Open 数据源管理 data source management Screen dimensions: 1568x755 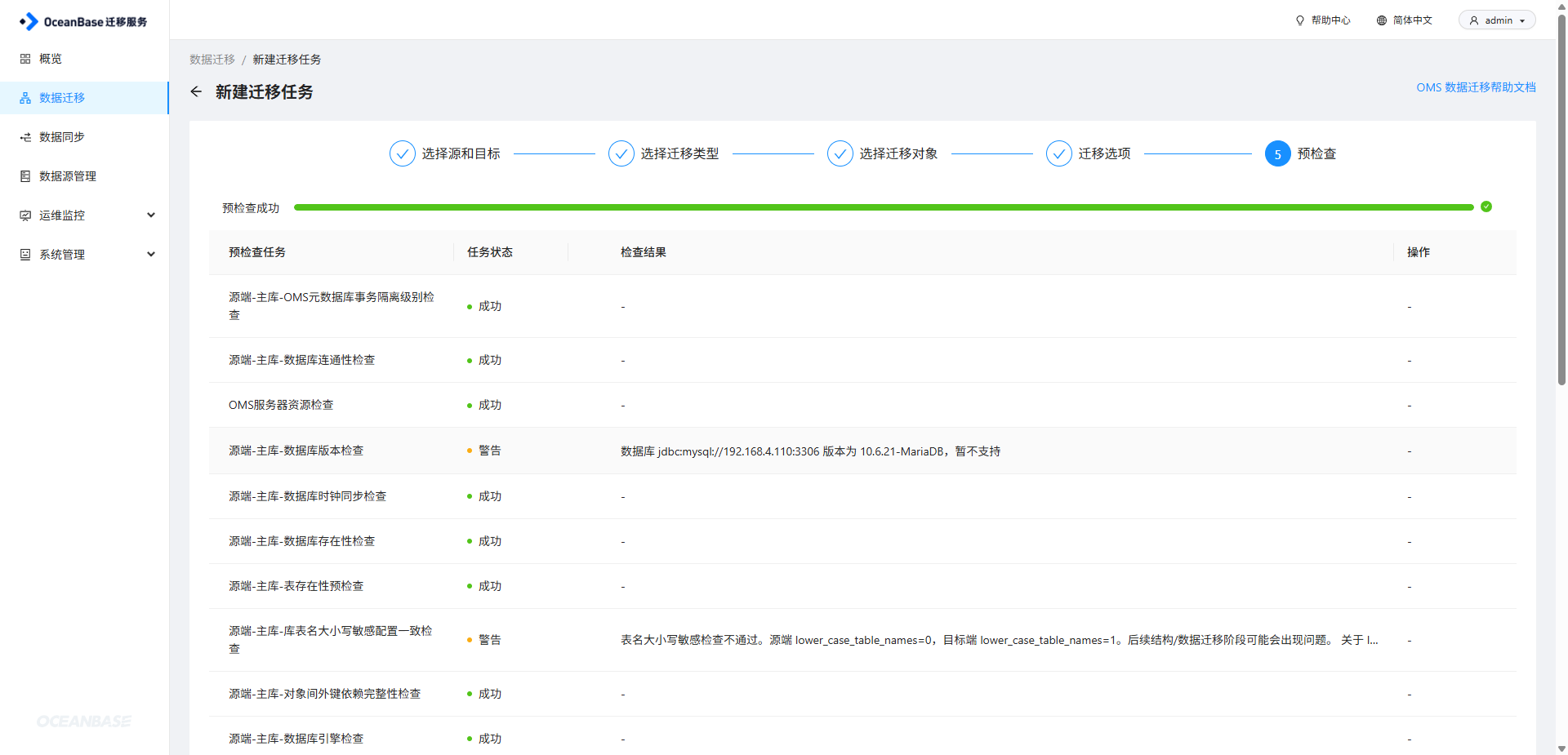(x=68, y=175)
